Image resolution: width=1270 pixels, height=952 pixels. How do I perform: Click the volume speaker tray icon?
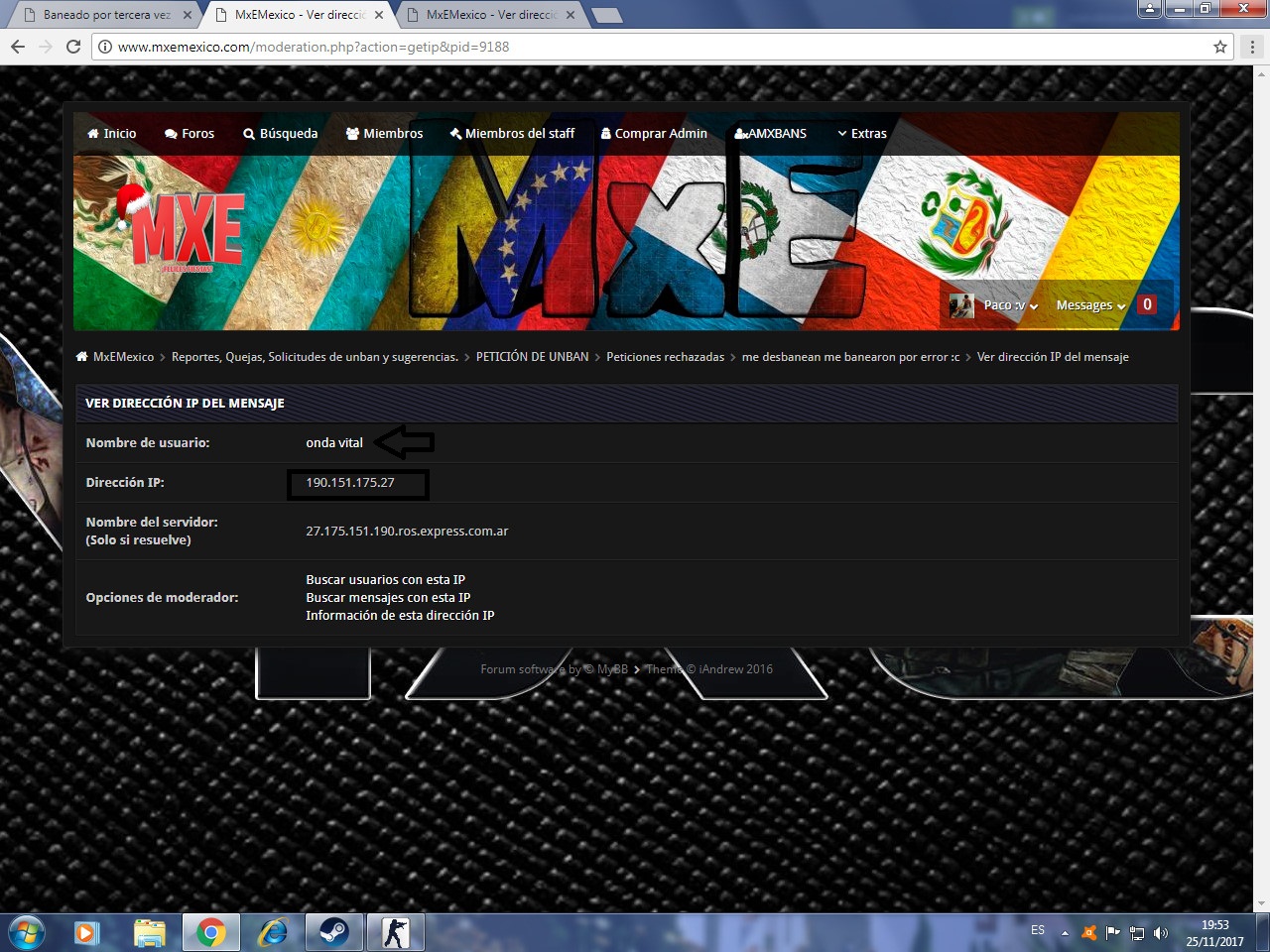[x=1161, y=933]
